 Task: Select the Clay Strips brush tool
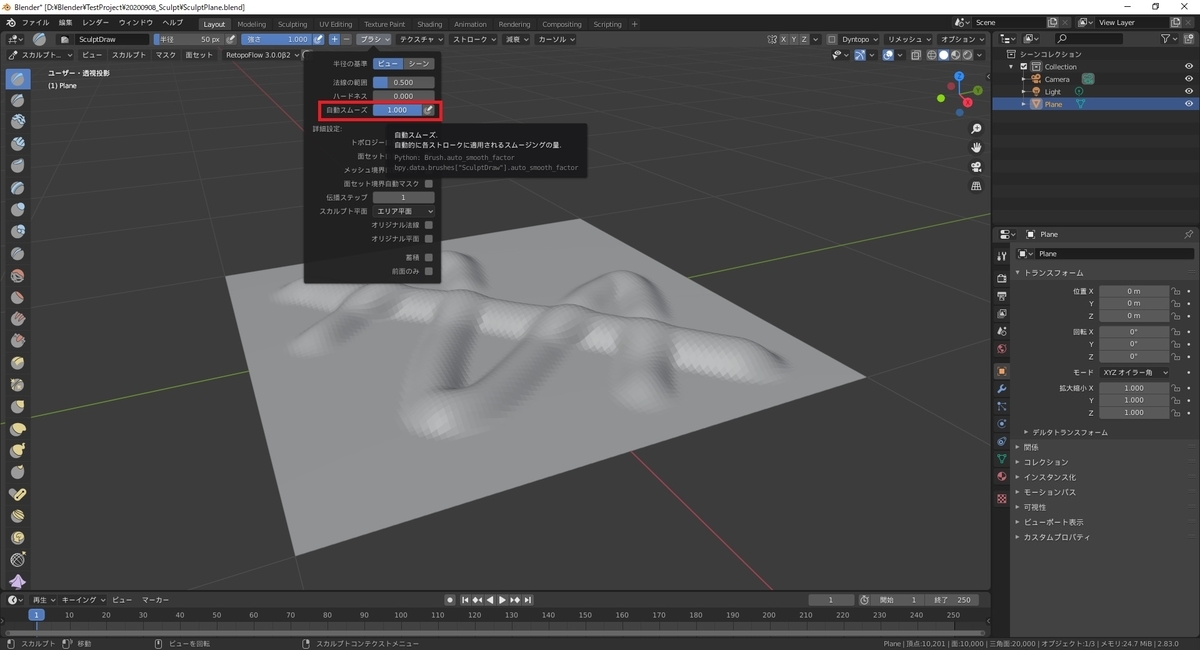point(18,144)
